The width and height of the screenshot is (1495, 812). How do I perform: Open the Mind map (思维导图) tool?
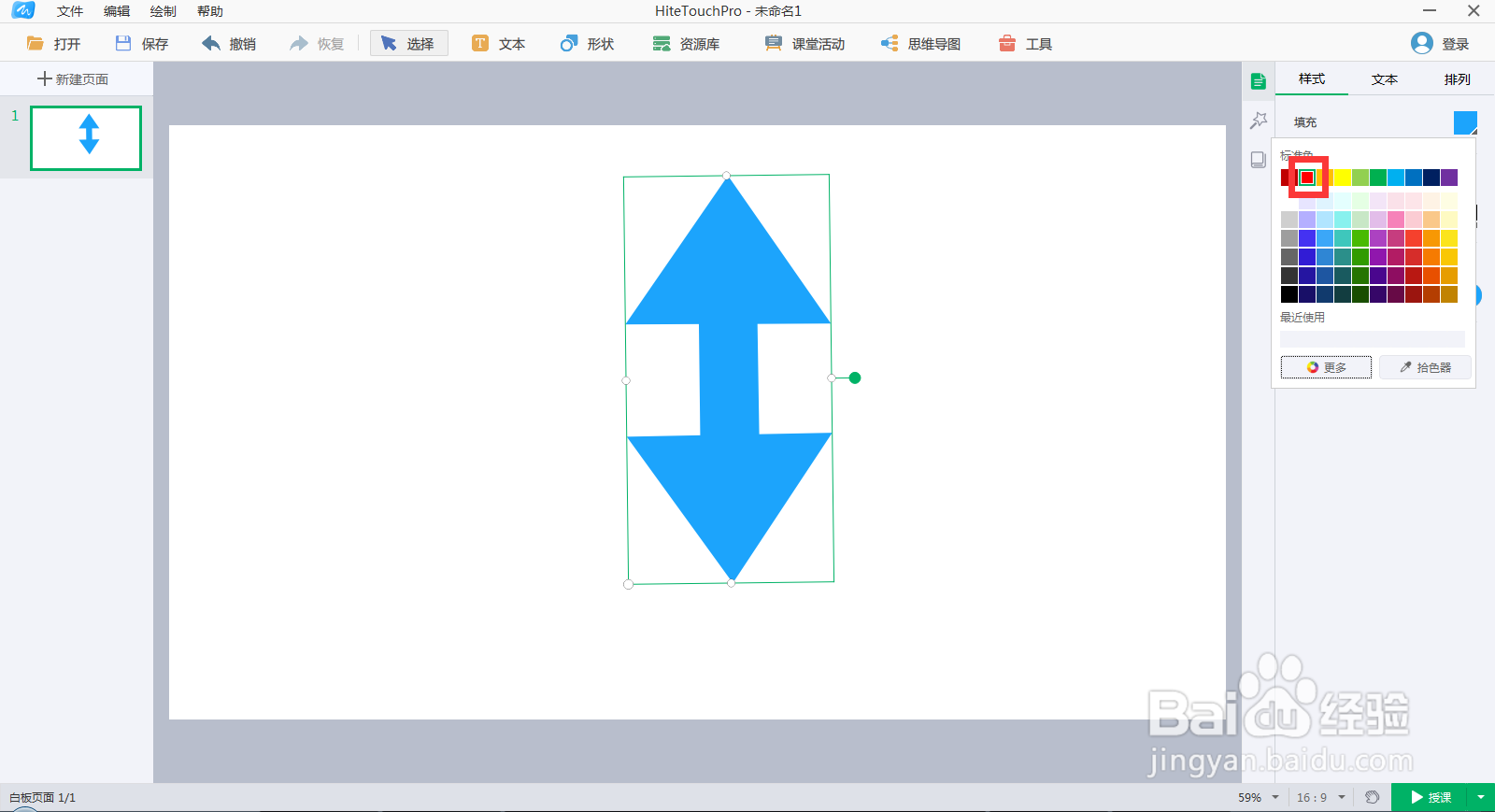[x=921, y=44]
